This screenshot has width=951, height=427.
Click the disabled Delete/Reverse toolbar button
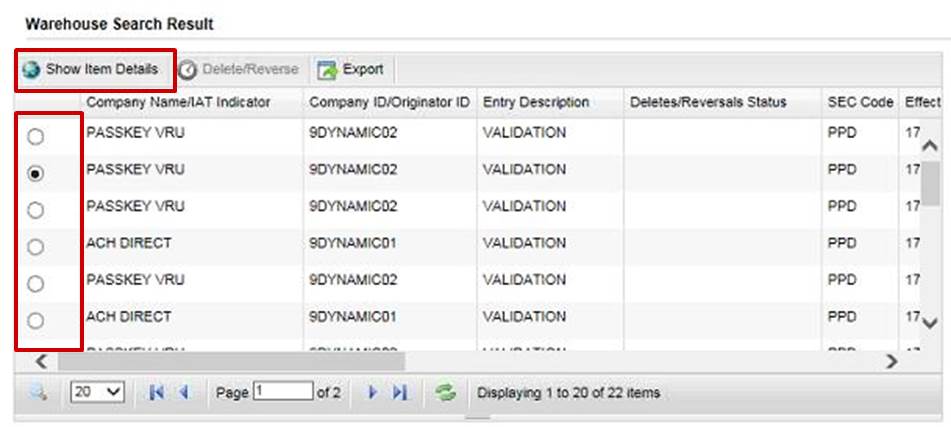tap(238, 70)
